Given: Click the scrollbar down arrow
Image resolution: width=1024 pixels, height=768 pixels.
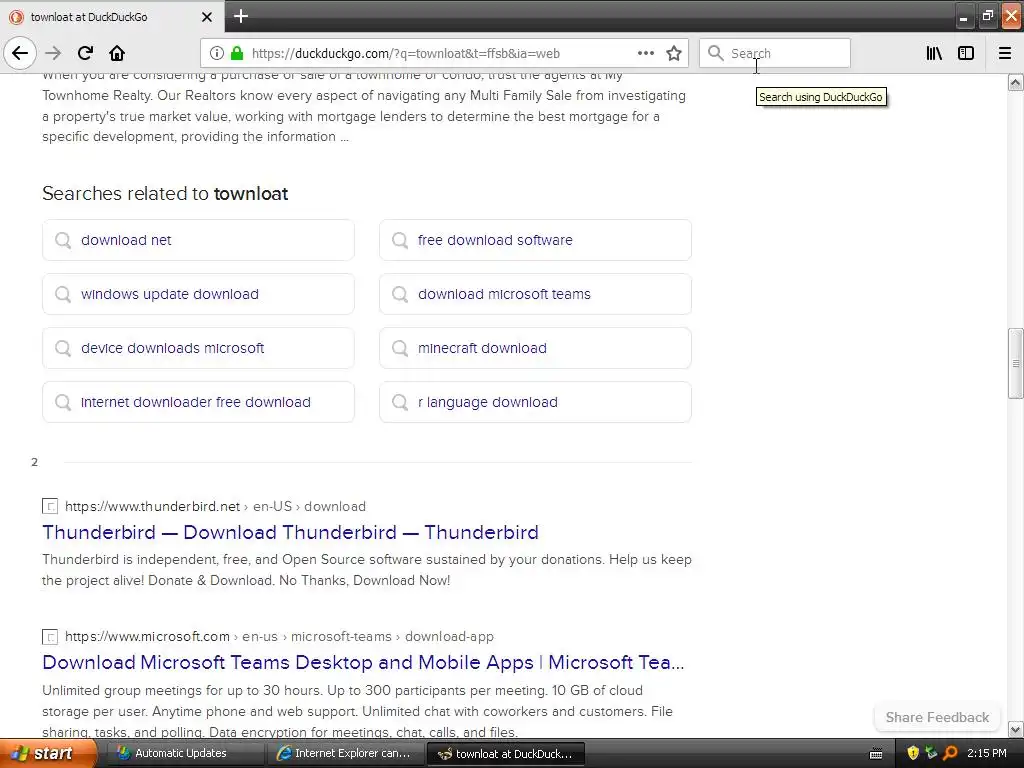Looking at the screenshot, I should [x=1015, y=729].
